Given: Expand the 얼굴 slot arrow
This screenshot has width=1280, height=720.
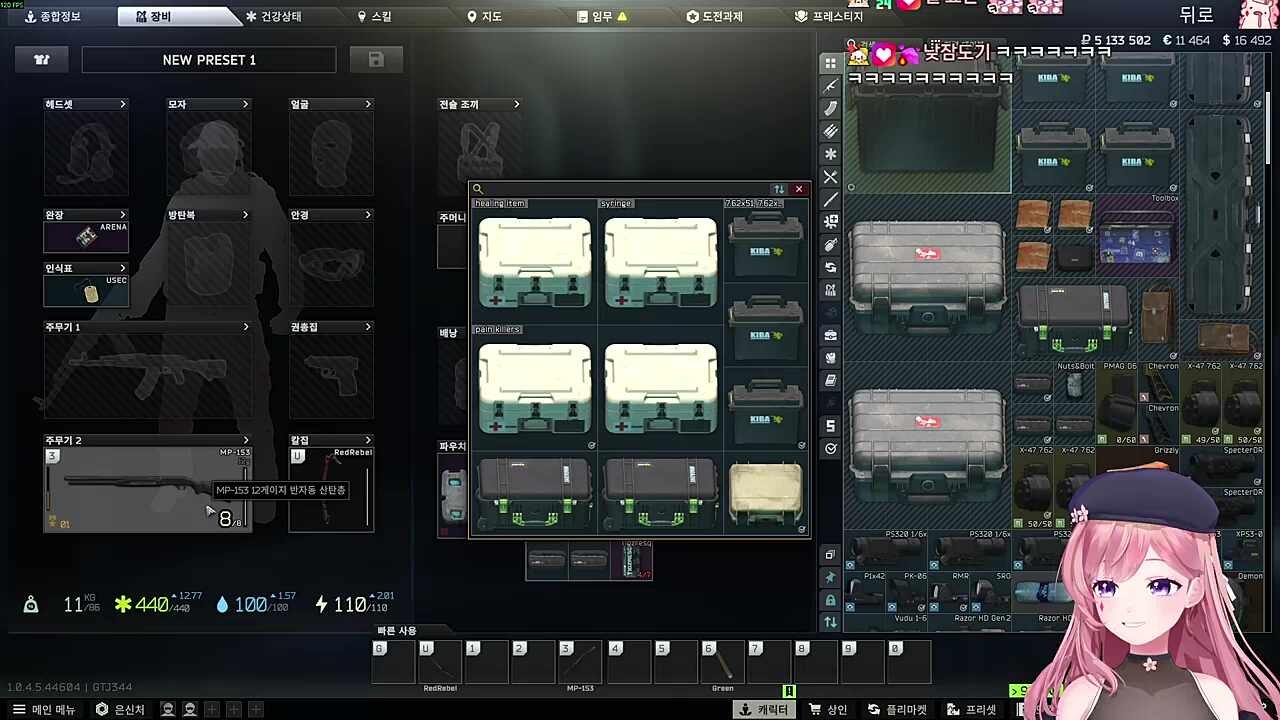Looking at the screenshot, I should tap(368, 104).
